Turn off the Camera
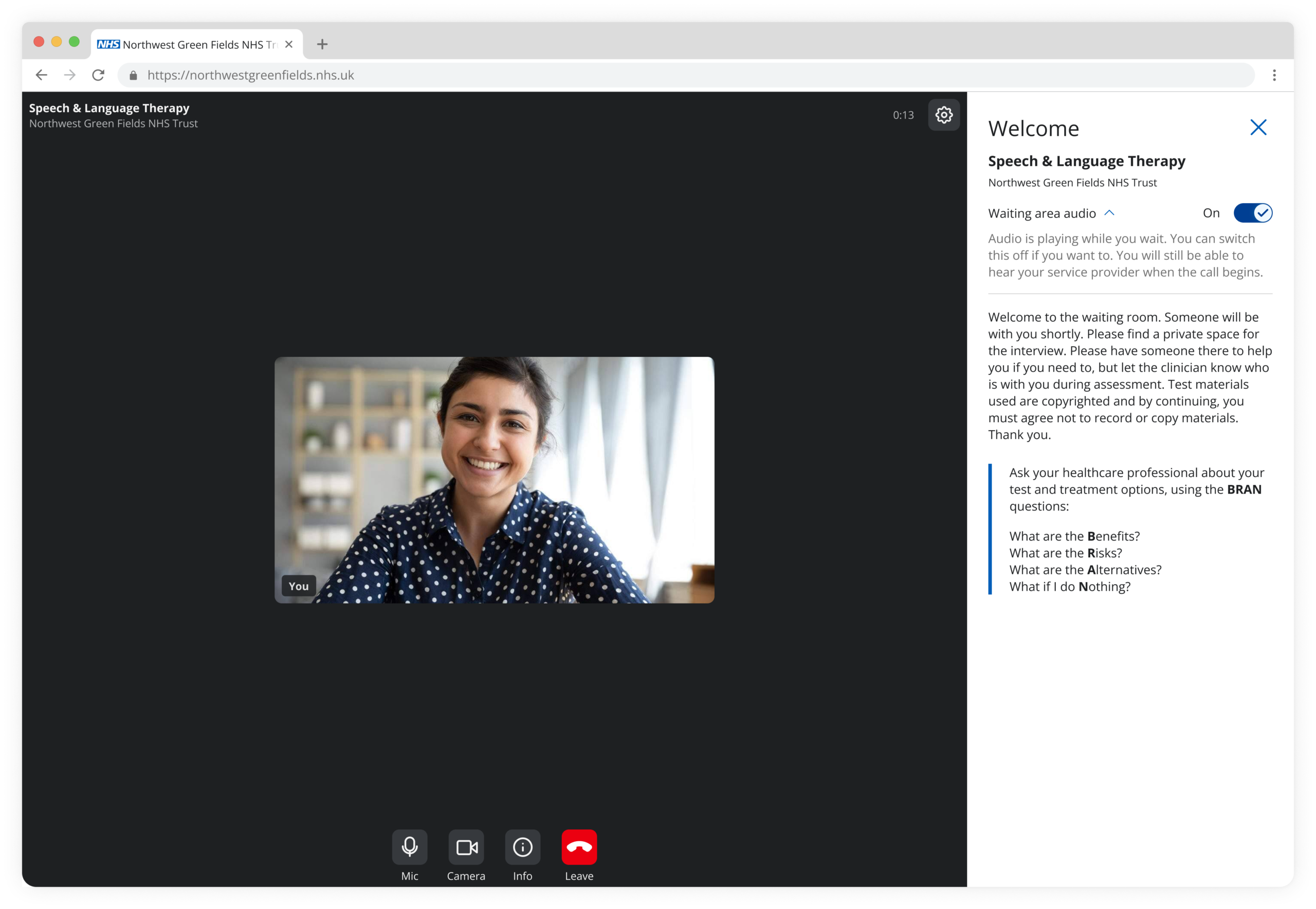The width and height of the screenshot is (1316, 909). tap(466, 847)
